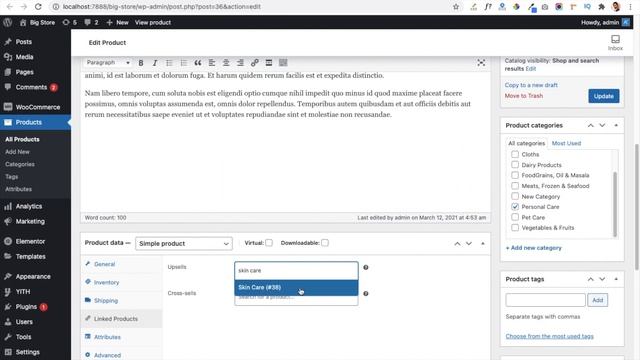640x360 pixels.
Task: Open browser profile avatar
Action: [616, 7]
